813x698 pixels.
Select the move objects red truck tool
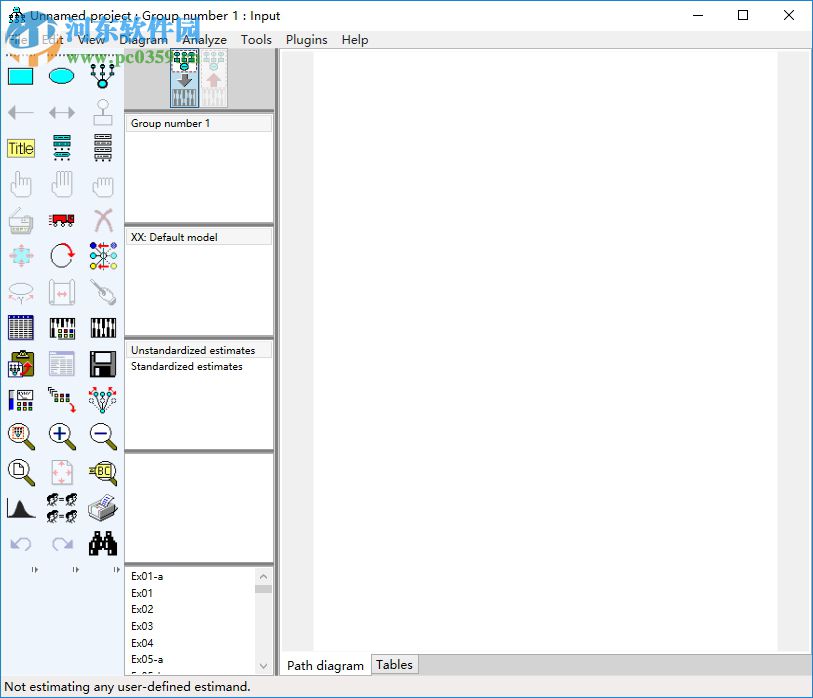click(x=62, y=220)
